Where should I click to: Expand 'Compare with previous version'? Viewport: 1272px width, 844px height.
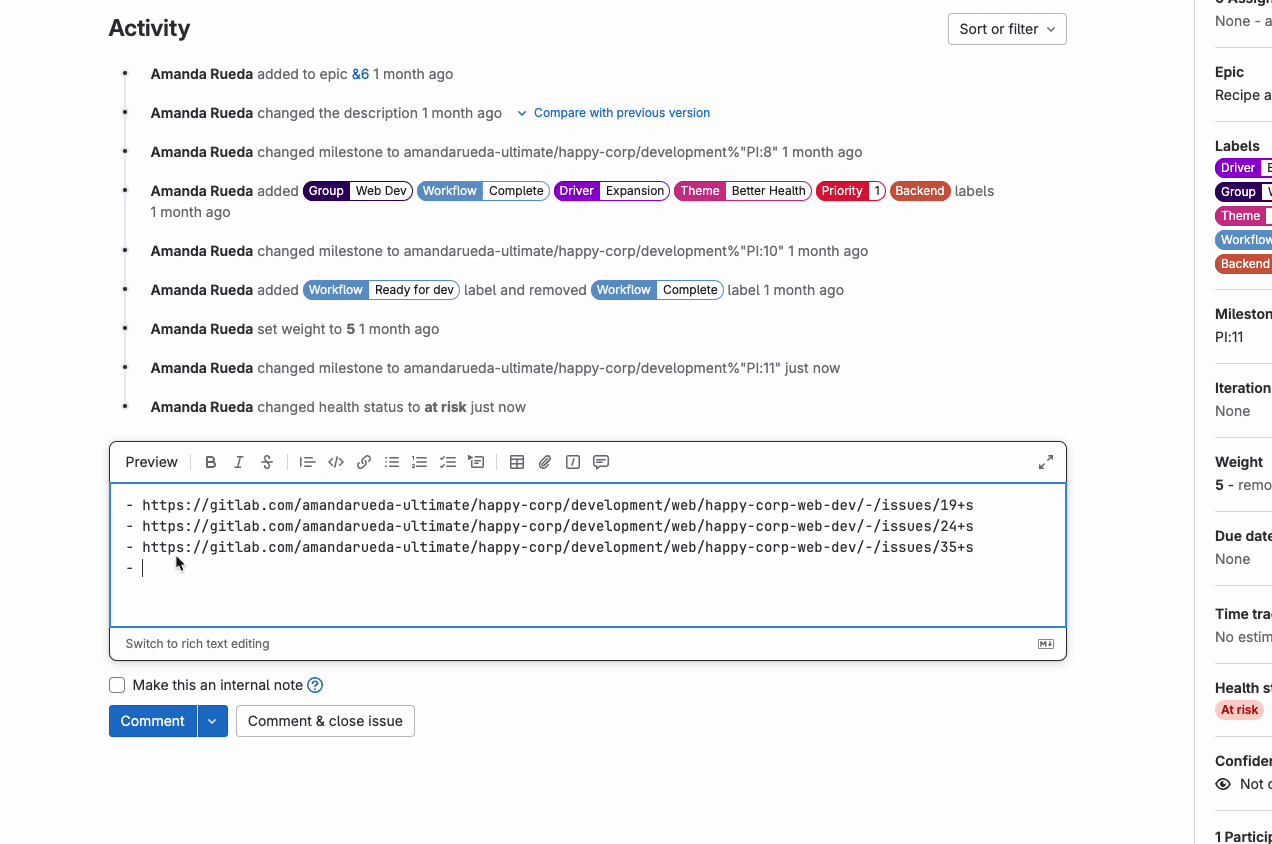(x=613, y=113)
